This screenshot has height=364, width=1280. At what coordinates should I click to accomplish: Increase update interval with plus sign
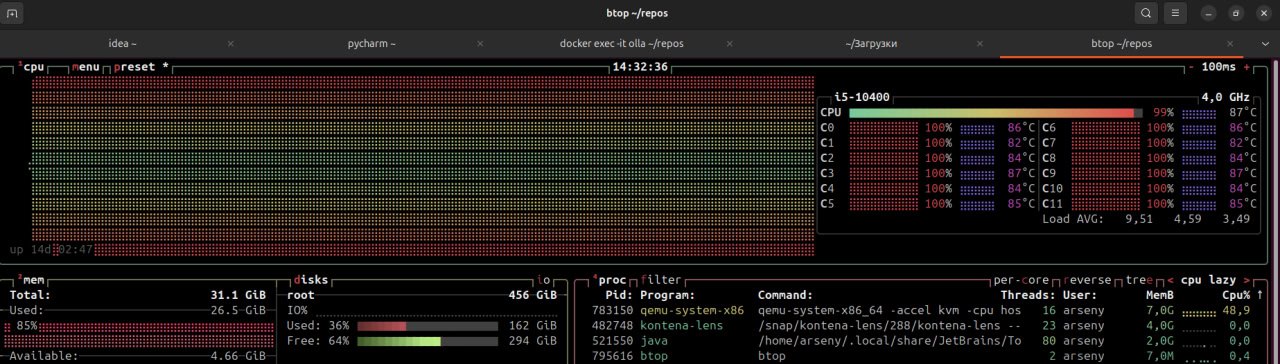(1247, 67)
